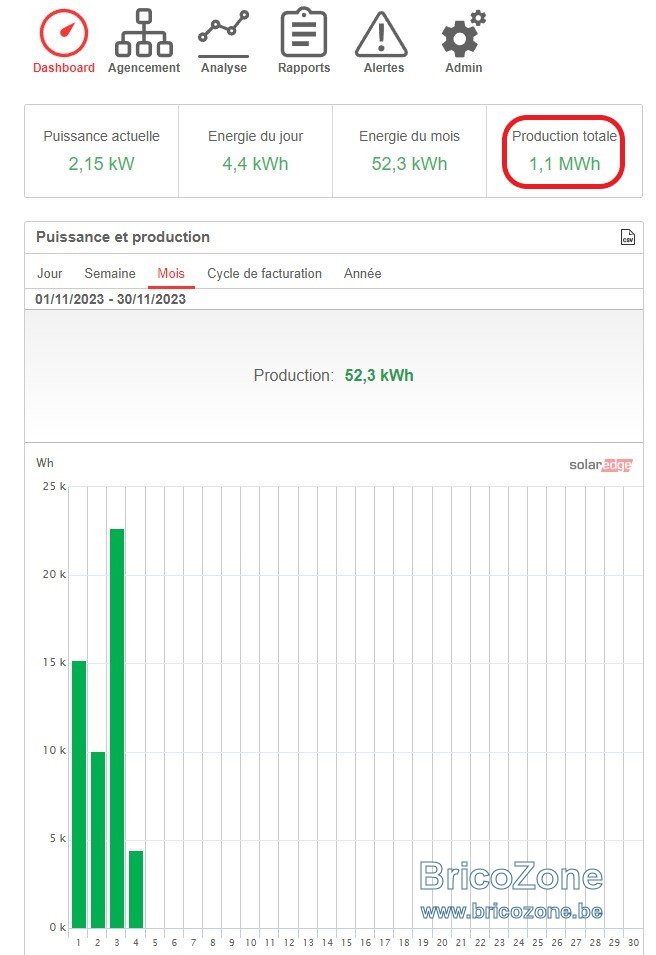Click the date range 01/11/2023 - 30/11/2023
The height and width of the screenshot is (955, 656).
click(110, 299)
